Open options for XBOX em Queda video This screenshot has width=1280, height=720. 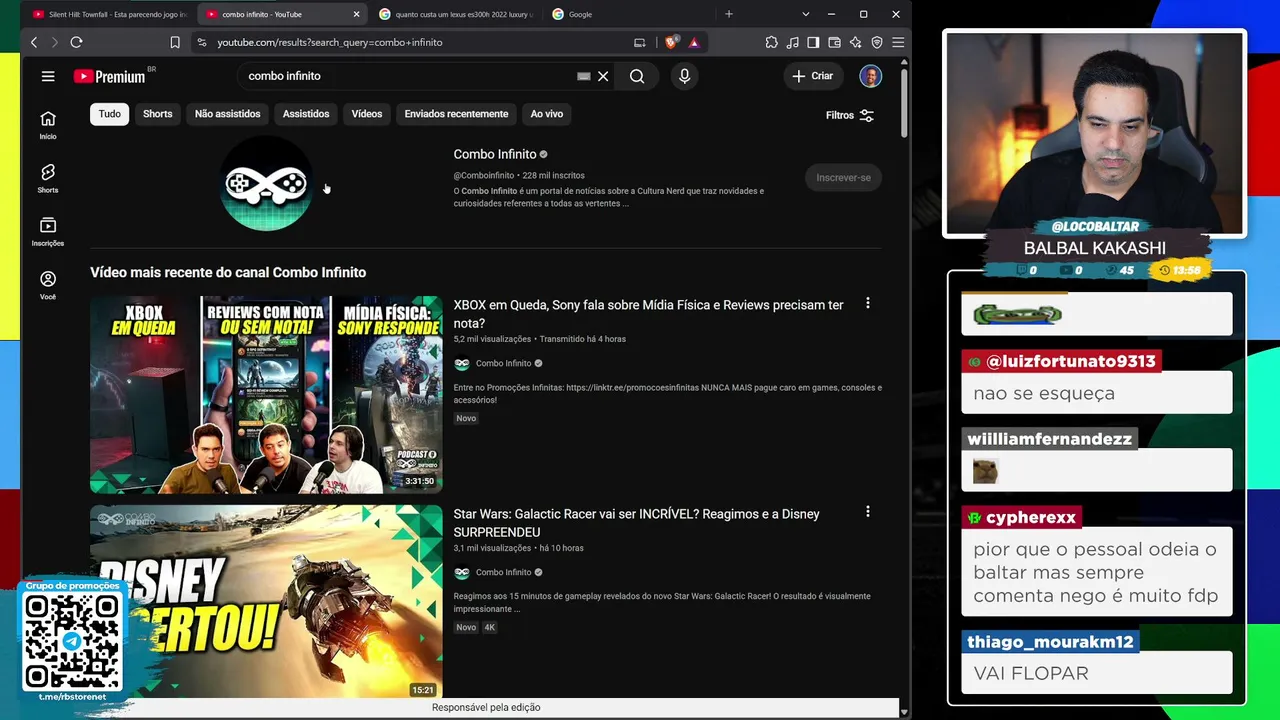(x=868, y=303)
